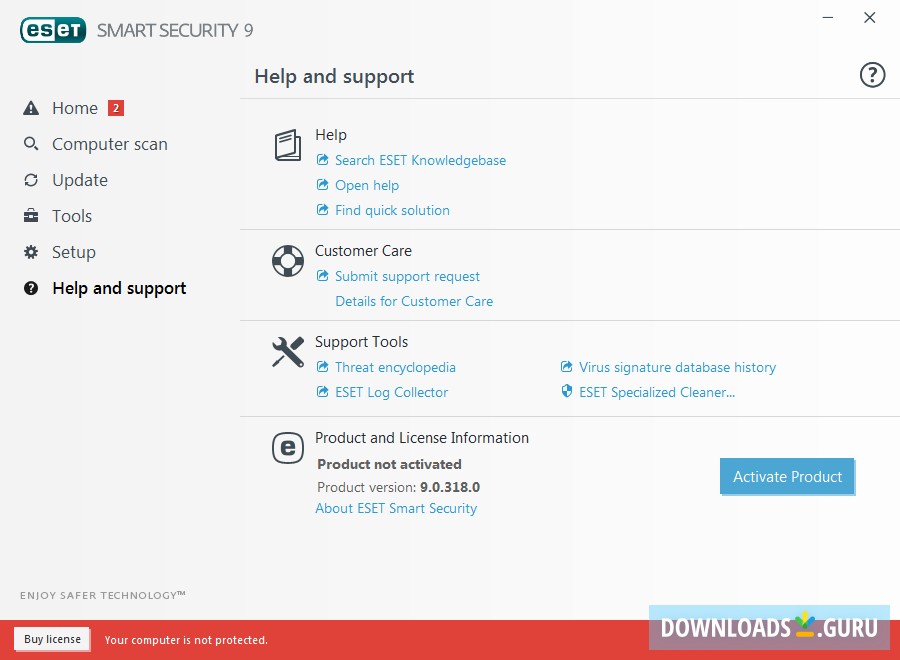The width and height of the screenshot is (900, 660).
Task: Click the 'SMART SECURITY 9' title text
Action: (175, 30)
